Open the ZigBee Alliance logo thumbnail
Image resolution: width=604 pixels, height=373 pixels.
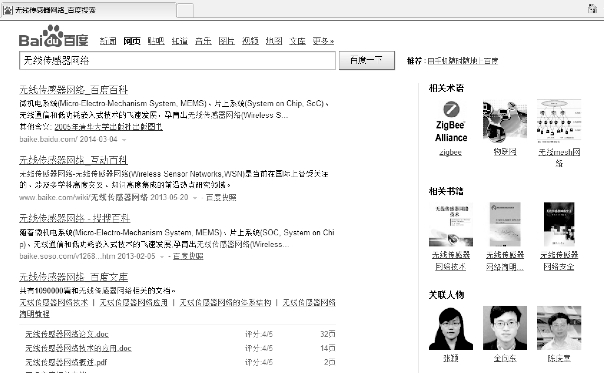click(451, 122)
